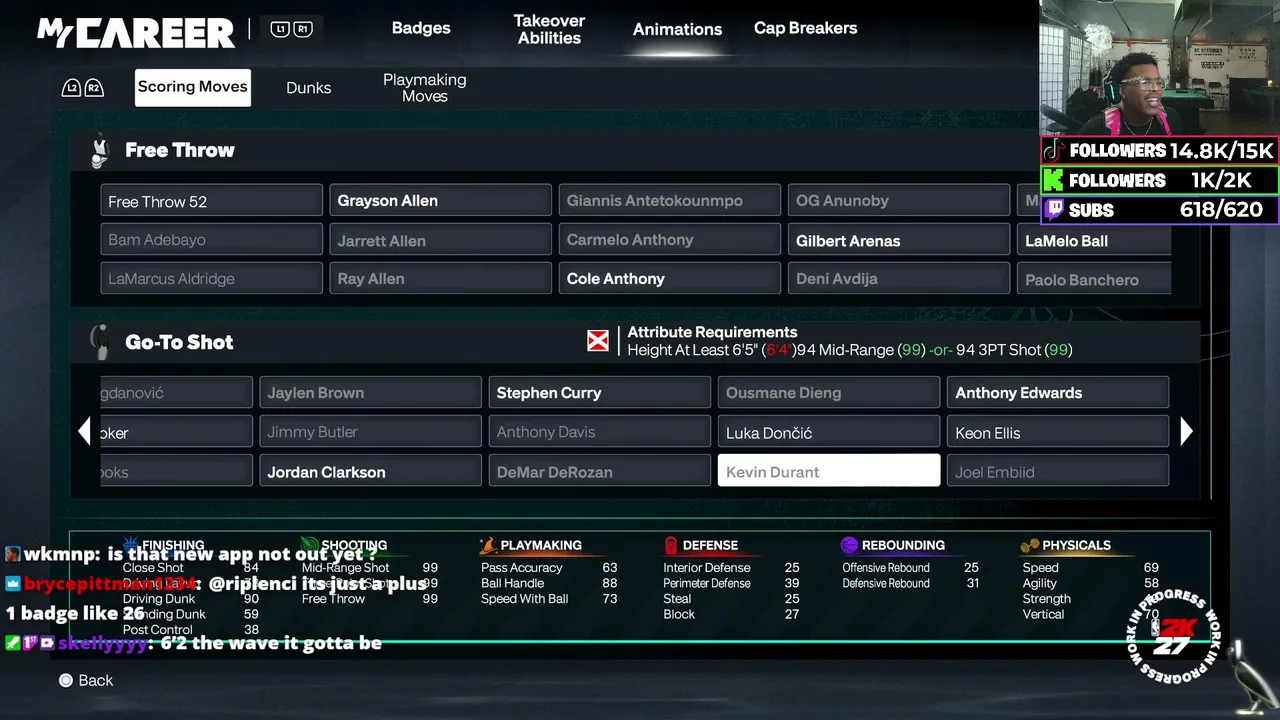Click the Defense category shield icon

[671, 545]
